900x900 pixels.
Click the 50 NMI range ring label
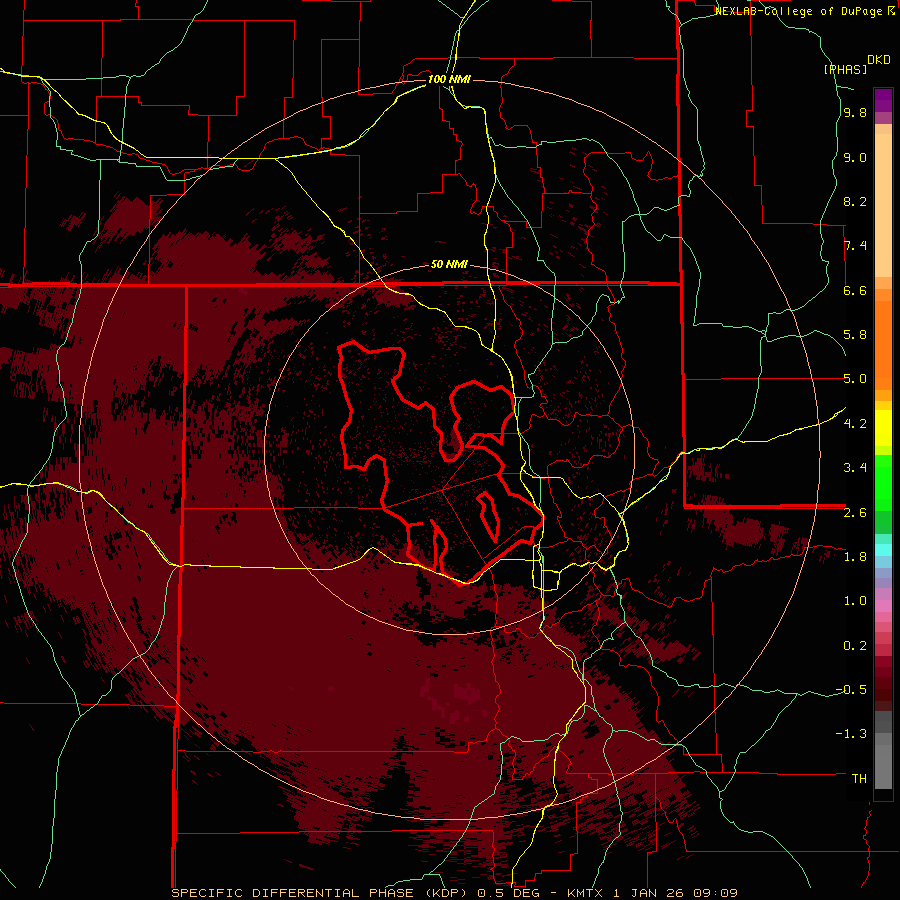449,265
